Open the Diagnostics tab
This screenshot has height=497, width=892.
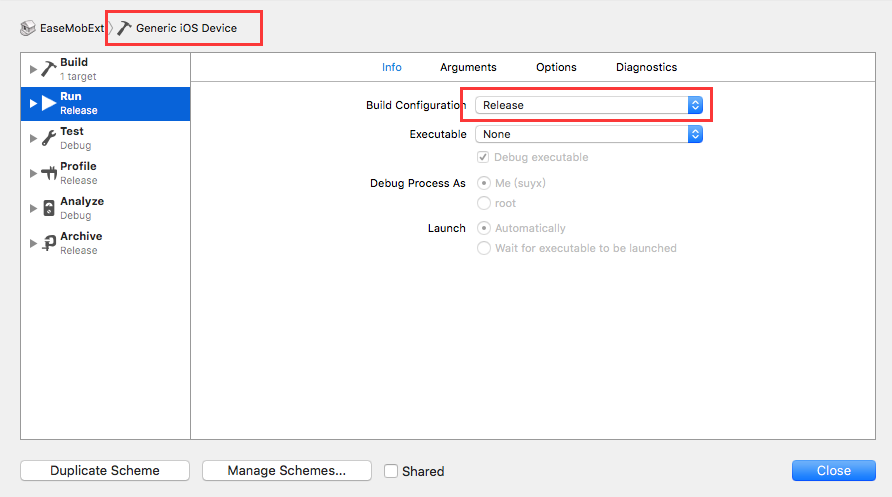(x=646, y=67)
